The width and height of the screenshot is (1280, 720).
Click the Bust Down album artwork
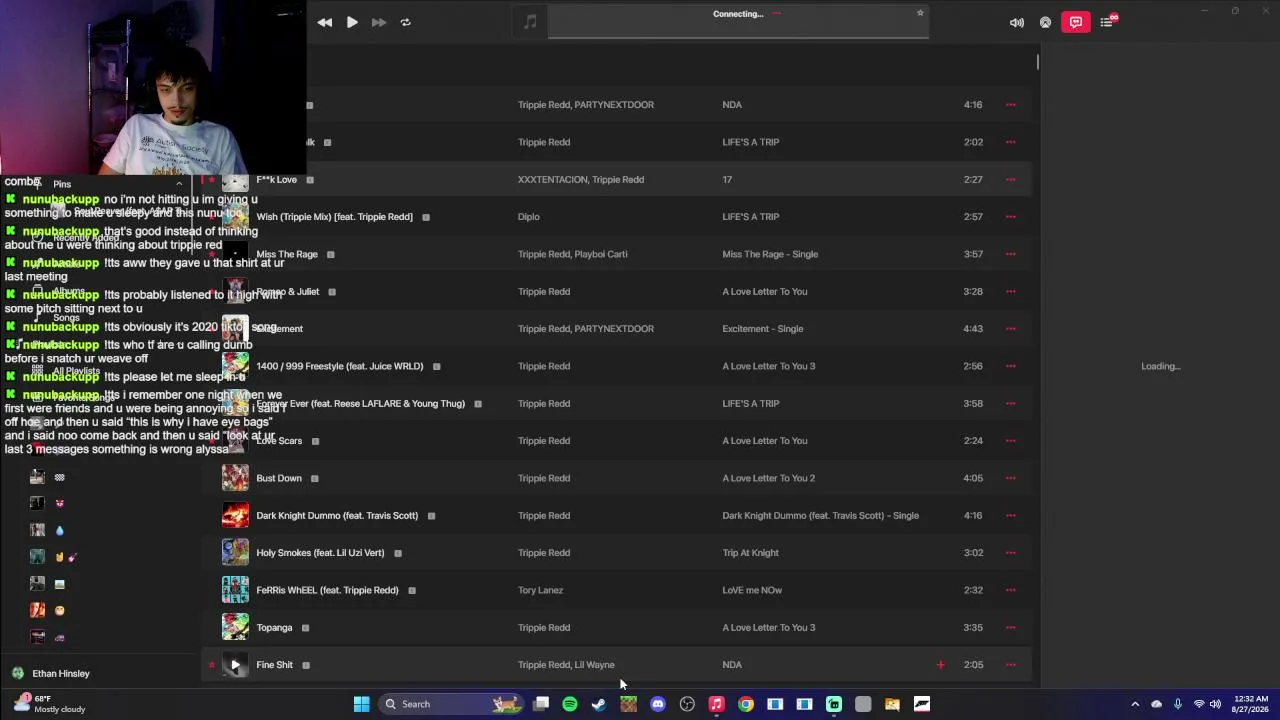point(235,478)
